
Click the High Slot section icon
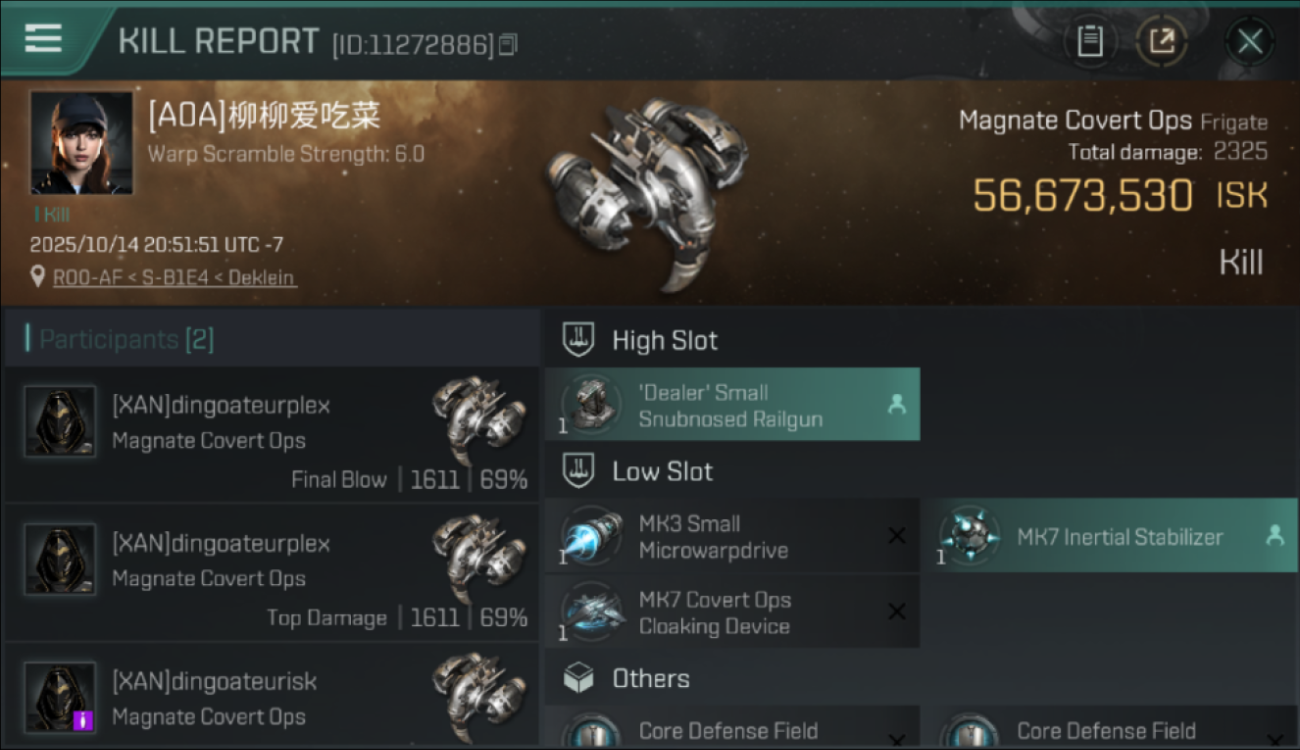578,340
